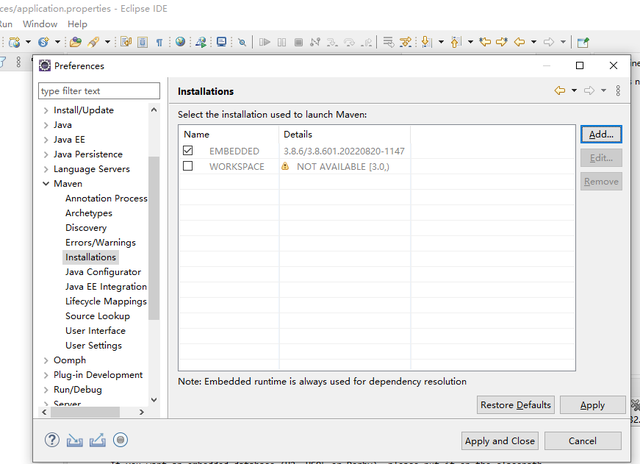Image resolution: width=640 pixels, height=464 pixels.
Task: Expand the Plug-in Development node
Action: click(46, 375)
